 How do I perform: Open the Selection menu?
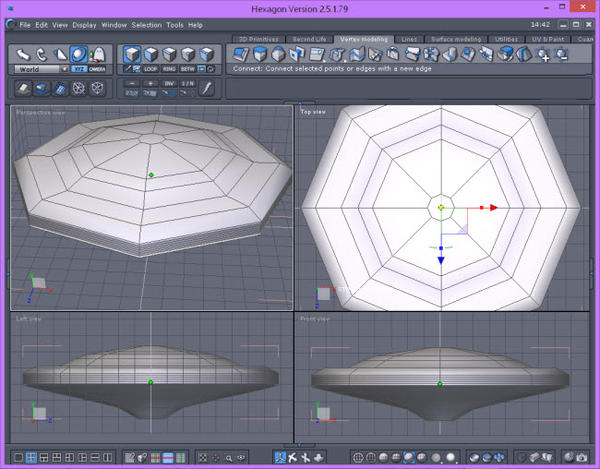pos(147,24)
